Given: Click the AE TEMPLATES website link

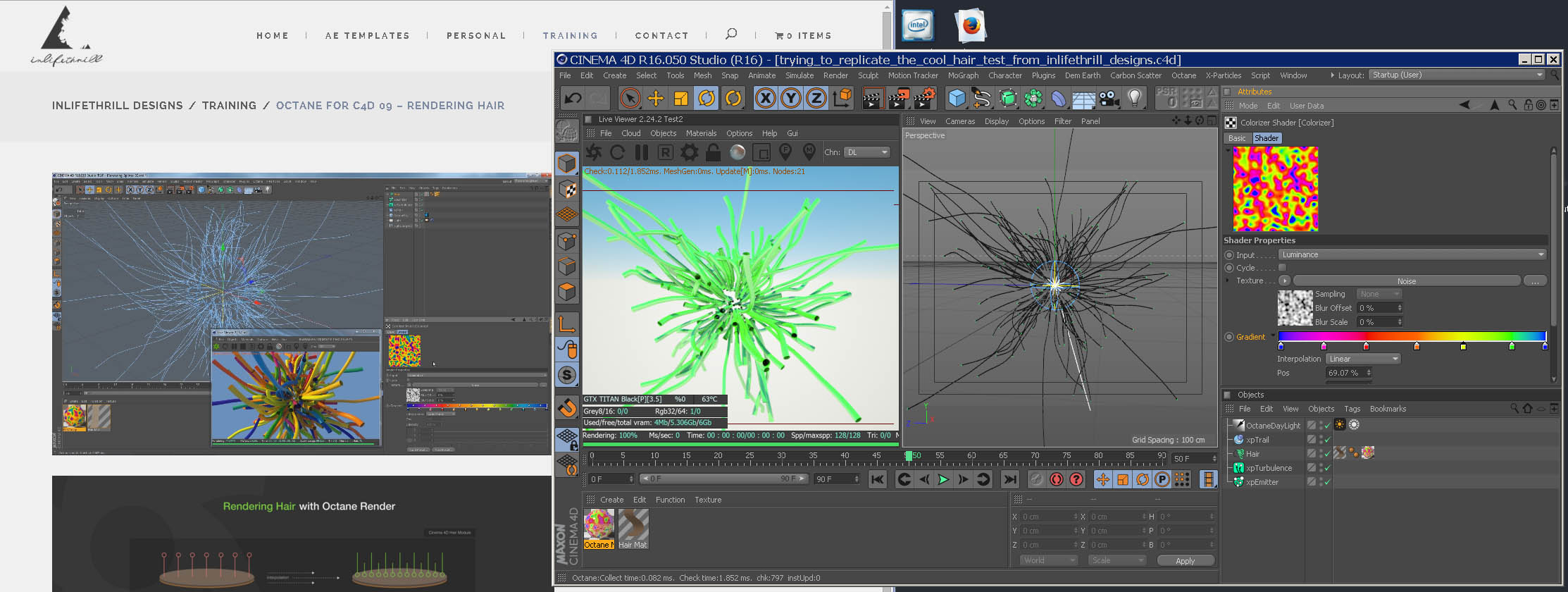Looking at the screenshot, I should click(367, 35).
